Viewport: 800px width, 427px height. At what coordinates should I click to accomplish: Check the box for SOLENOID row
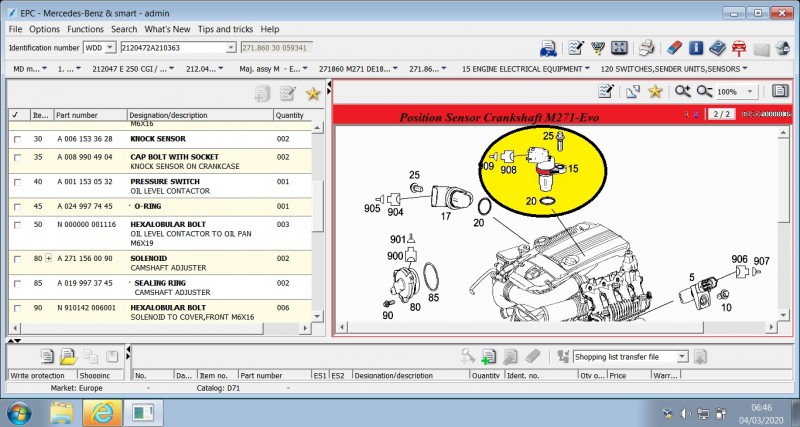18,259
